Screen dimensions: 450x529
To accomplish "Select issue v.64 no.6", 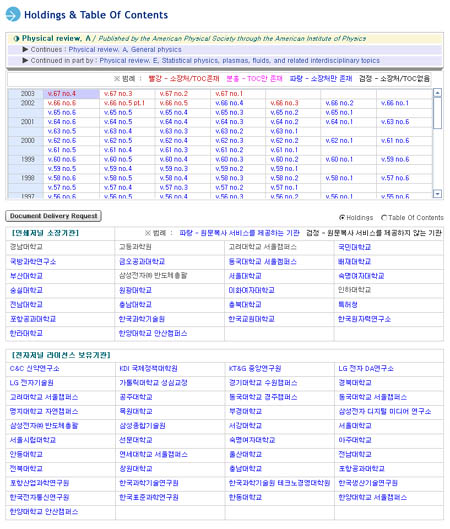I will (x=62, y=122).
